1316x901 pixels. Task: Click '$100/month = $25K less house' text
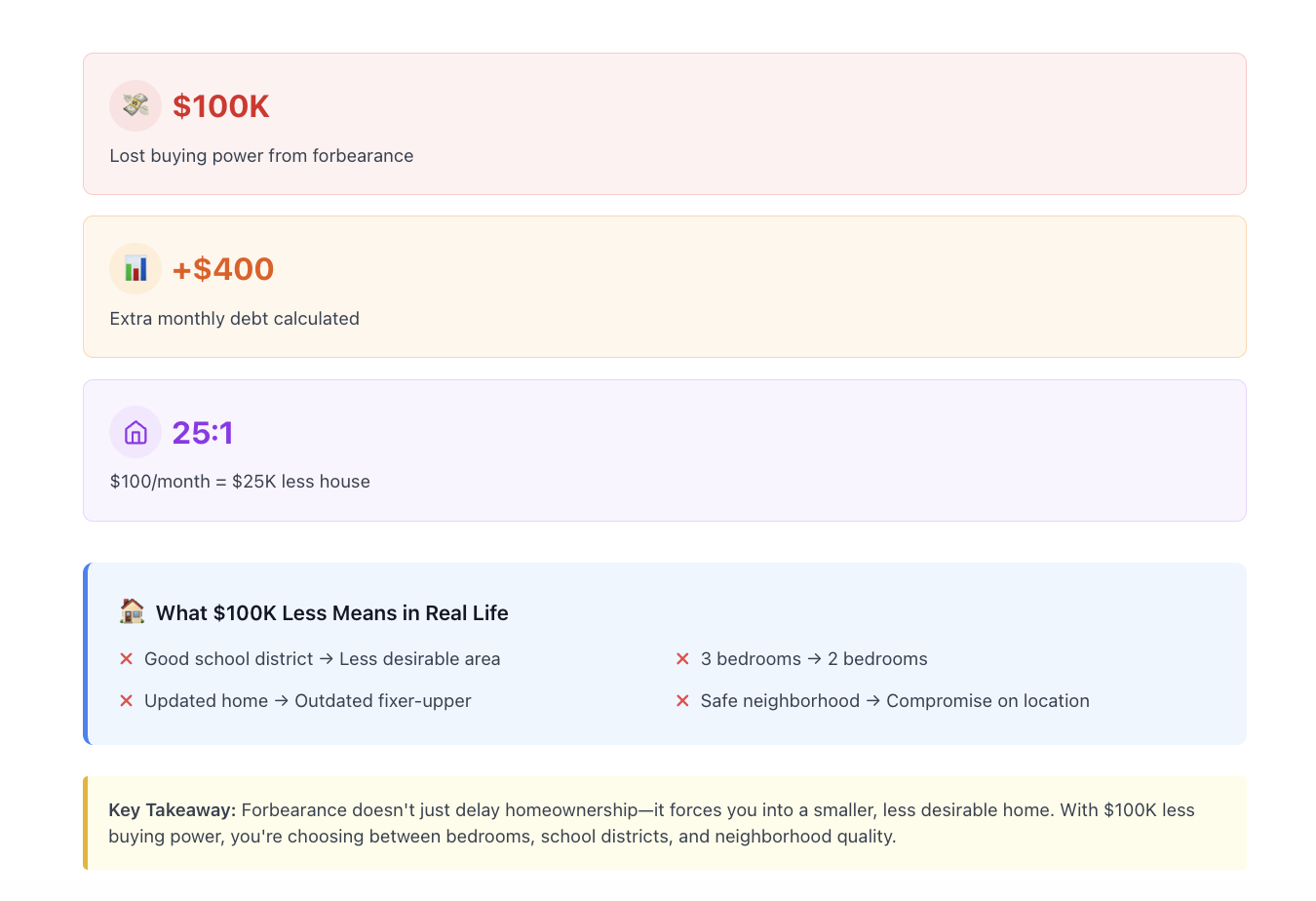tap(240, 482)
